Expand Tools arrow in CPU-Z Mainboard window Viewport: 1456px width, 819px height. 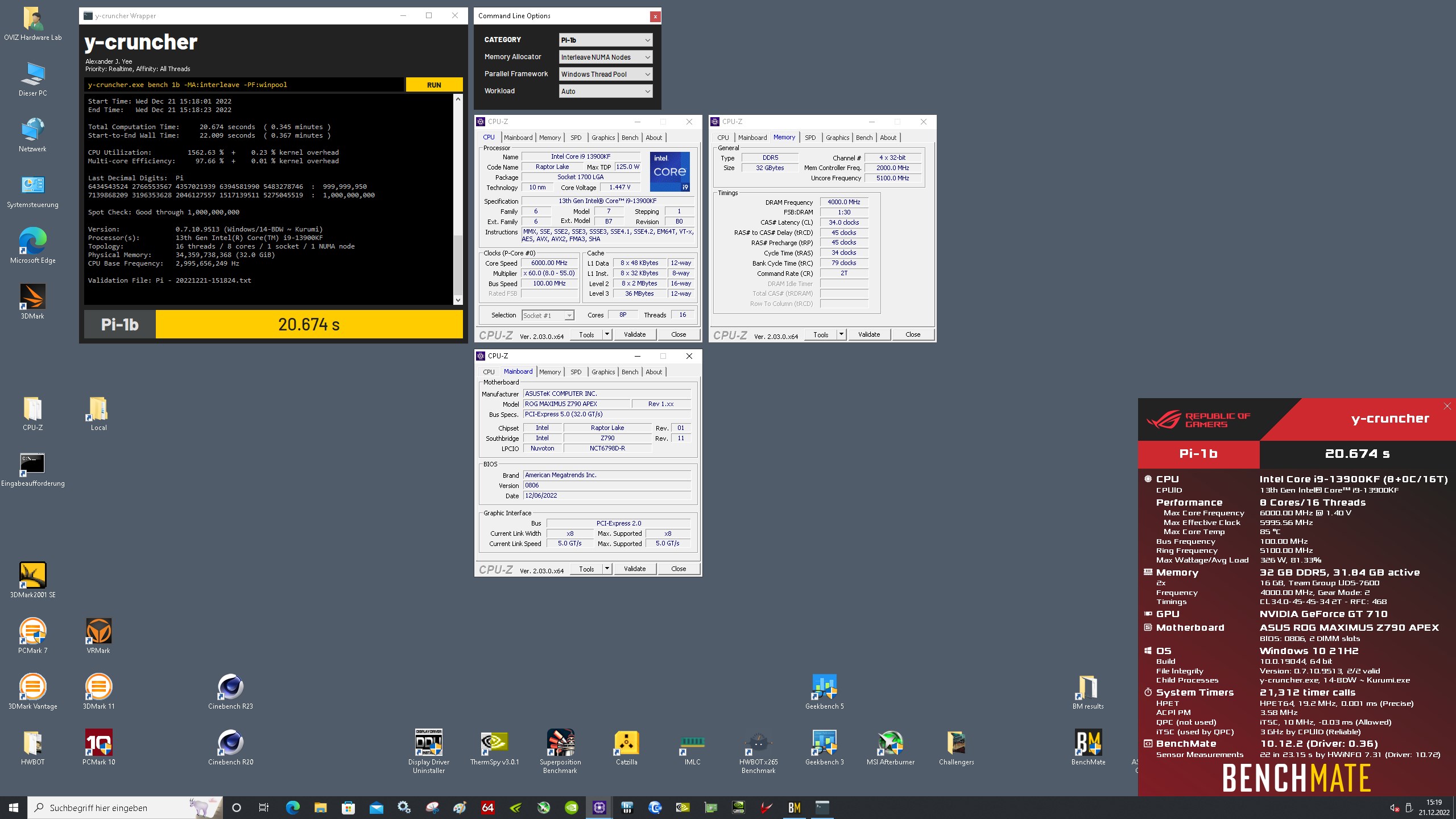point(607,569)
